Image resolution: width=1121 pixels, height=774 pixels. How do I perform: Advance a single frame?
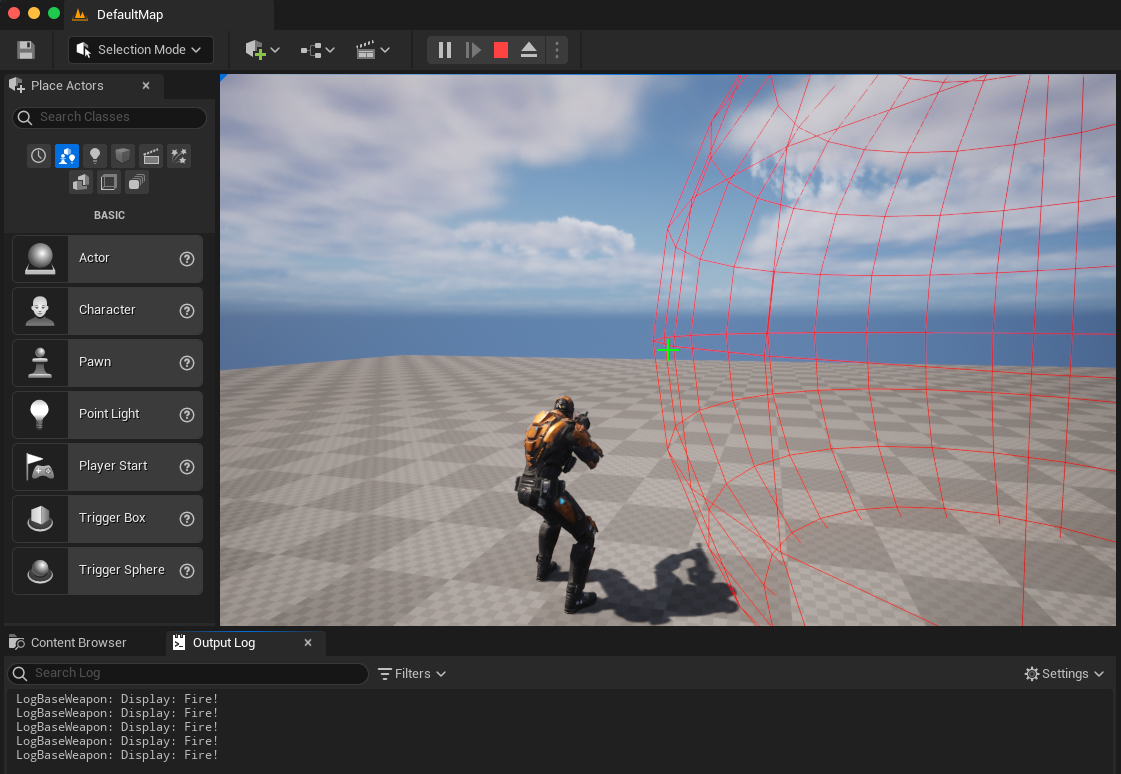click(473, 50)
